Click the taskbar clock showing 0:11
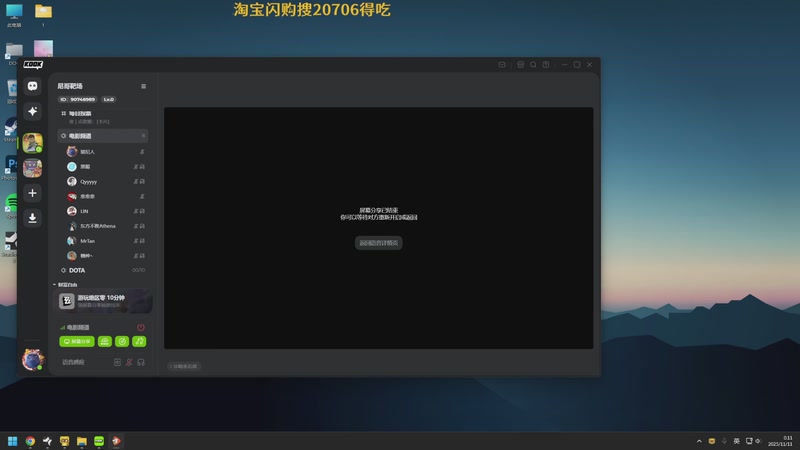Viewport: 800px width, 450px height. (781, 441)
